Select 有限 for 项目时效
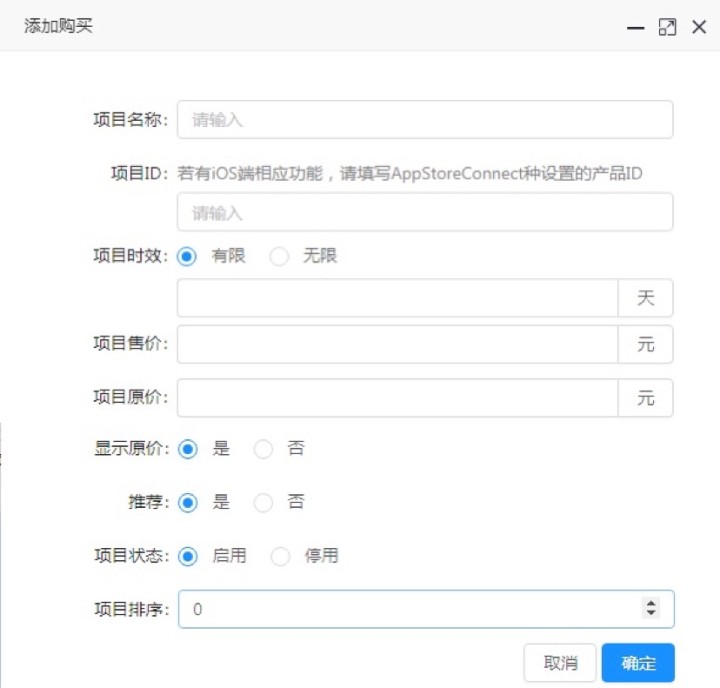720x688 pixels. [x=187, y=256]
